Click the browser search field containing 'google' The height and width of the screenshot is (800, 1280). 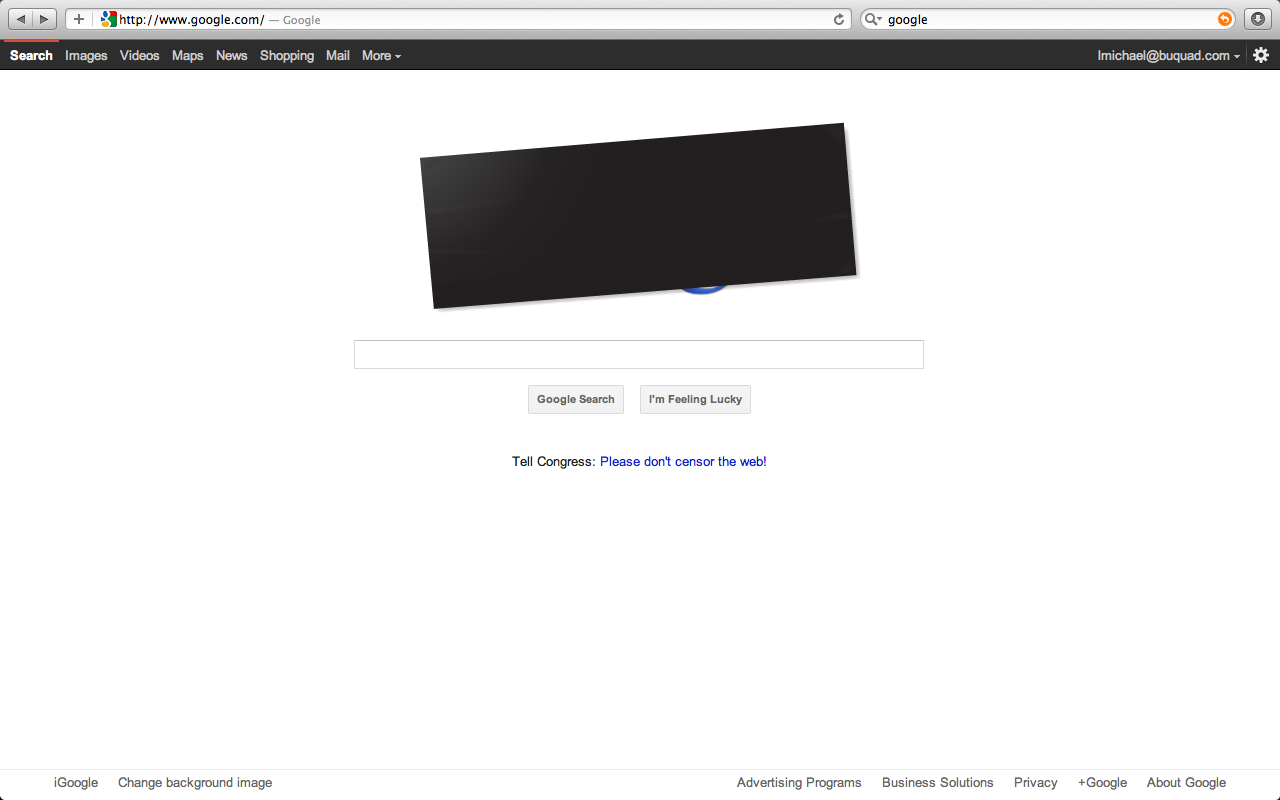click(1050, 19)
